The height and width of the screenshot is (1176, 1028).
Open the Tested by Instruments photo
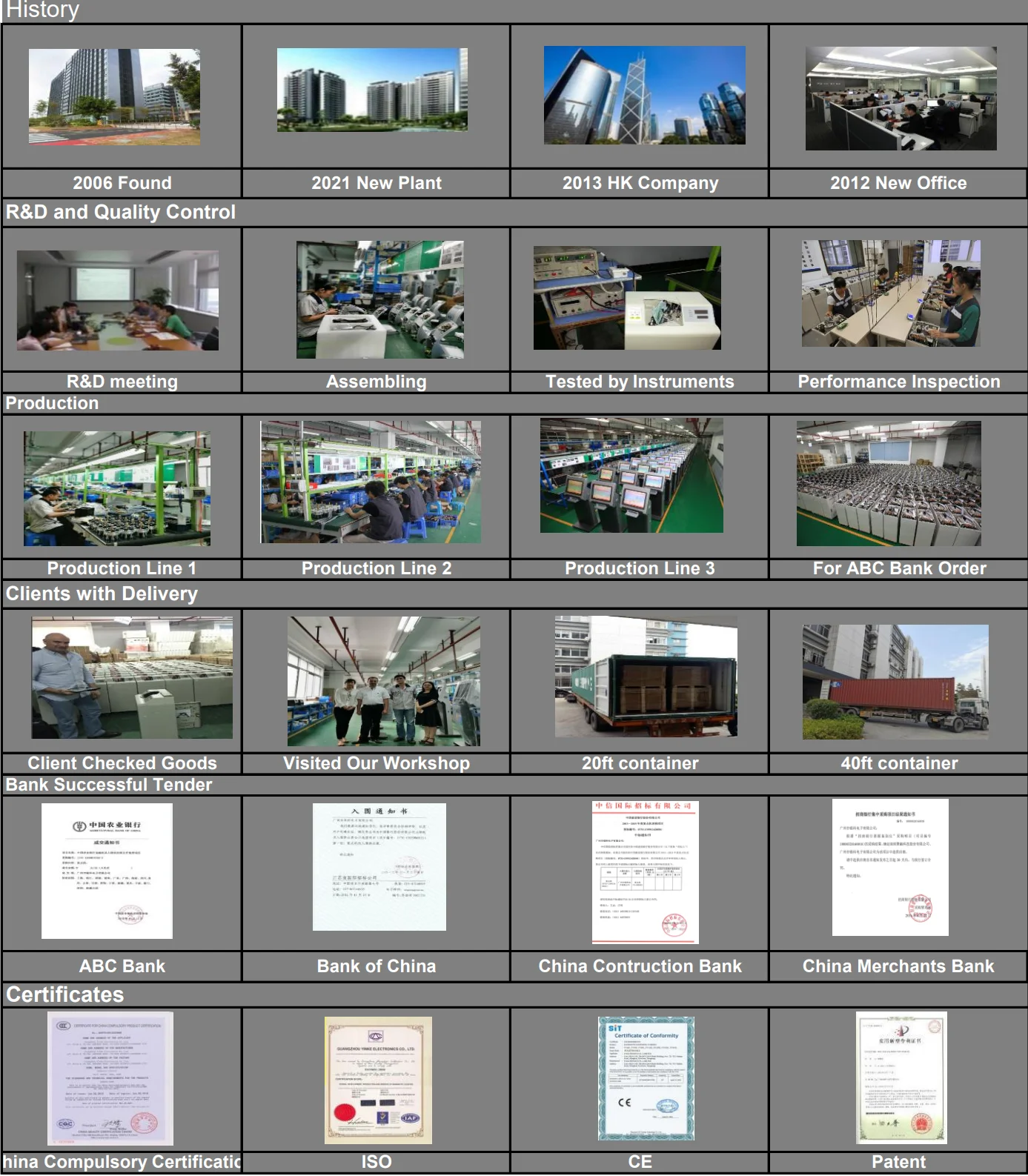(627, 298)
